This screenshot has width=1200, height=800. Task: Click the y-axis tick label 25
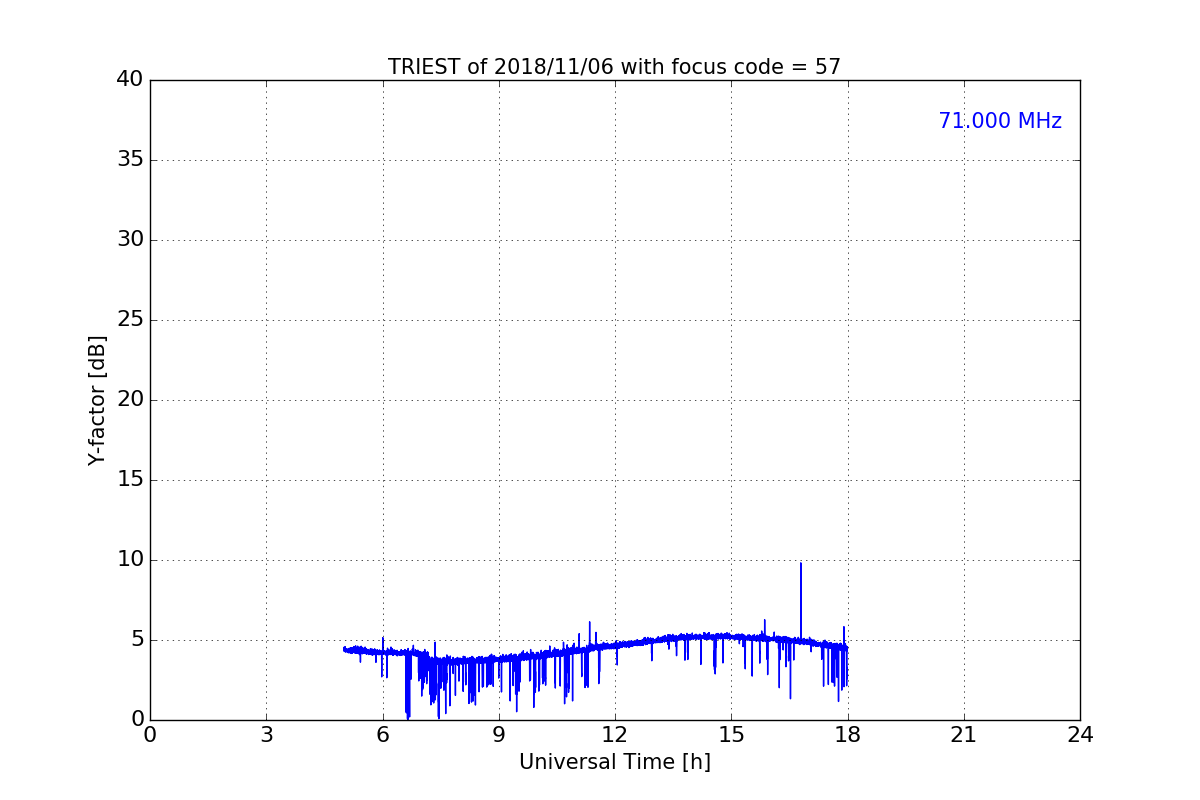tap(130, 320)
